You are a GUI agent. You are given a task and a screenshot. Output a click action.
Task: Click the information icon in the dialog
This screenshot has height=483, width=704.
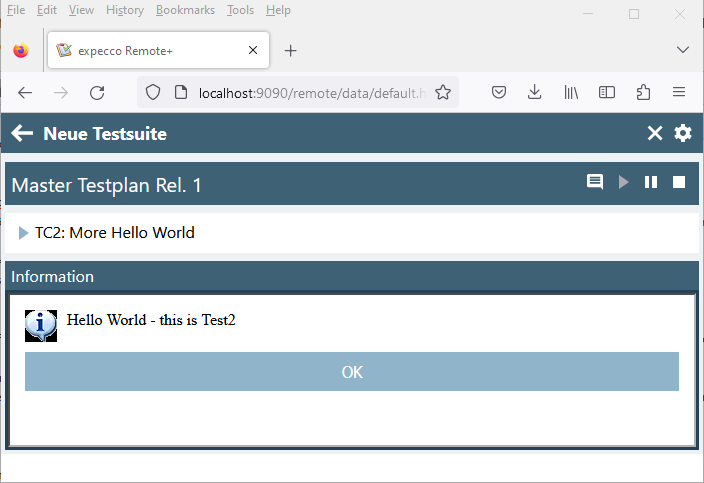[41, 324]
